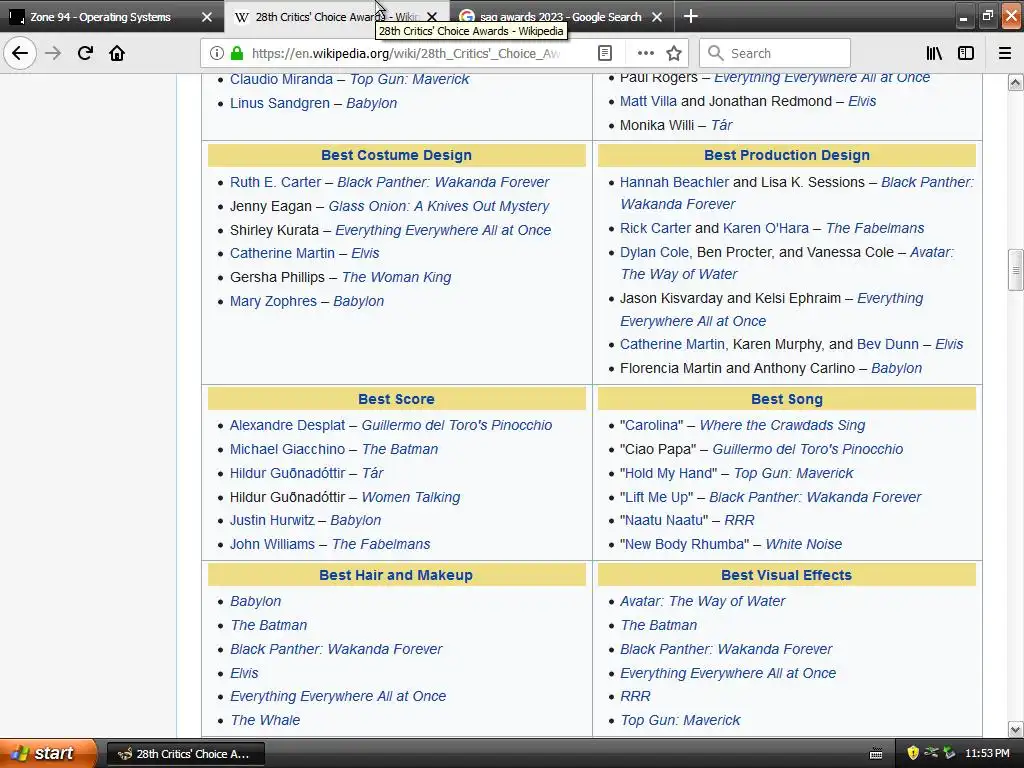
Task: Select 28th Critics' Choice taskbar item
Action: [185, 754]
